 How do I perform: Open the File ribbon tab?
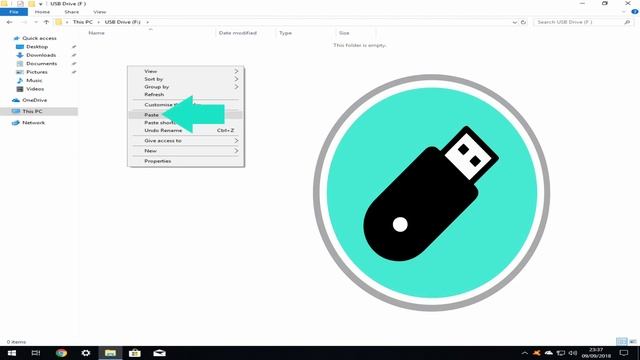pyautogui.click(x=14, y=12)
